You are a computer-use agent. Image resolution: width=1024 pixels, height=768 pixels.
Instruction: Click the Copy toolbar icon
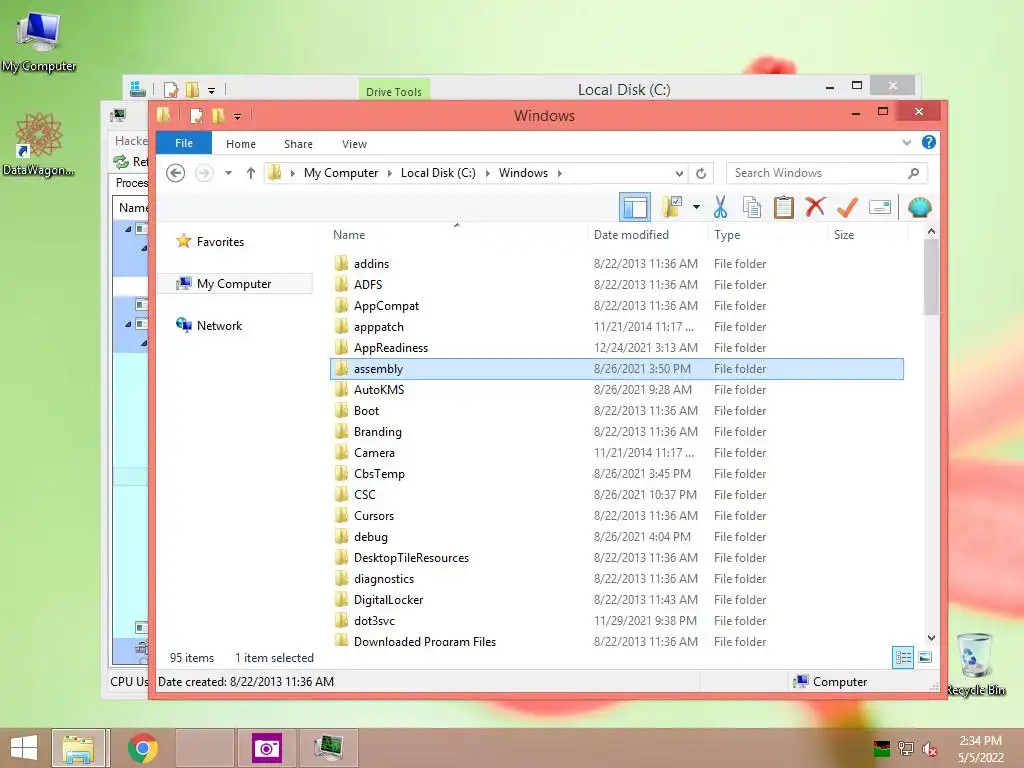pos(752,208)
